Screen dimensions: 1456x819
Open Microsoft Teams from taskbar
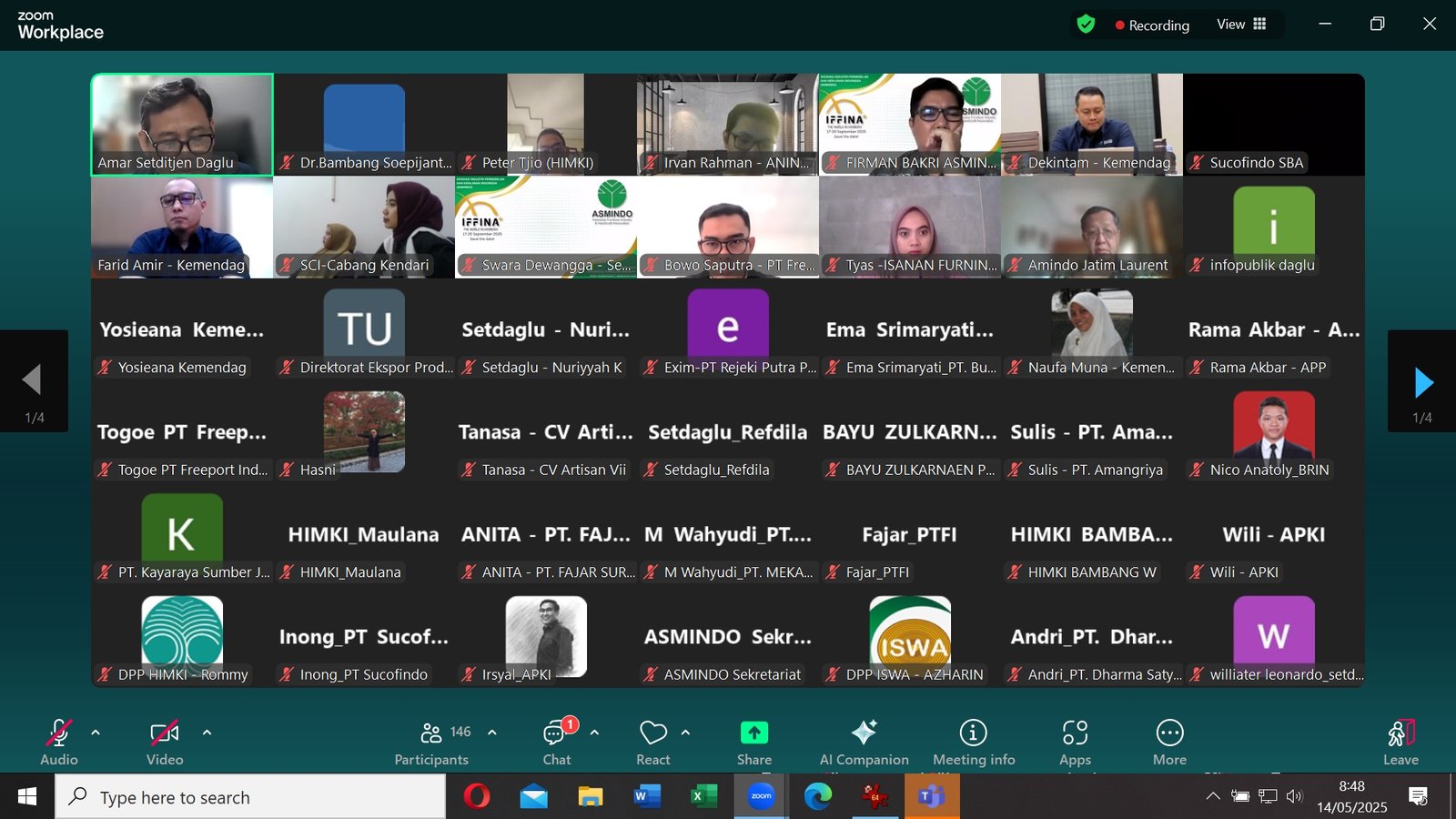coord(931,797)
